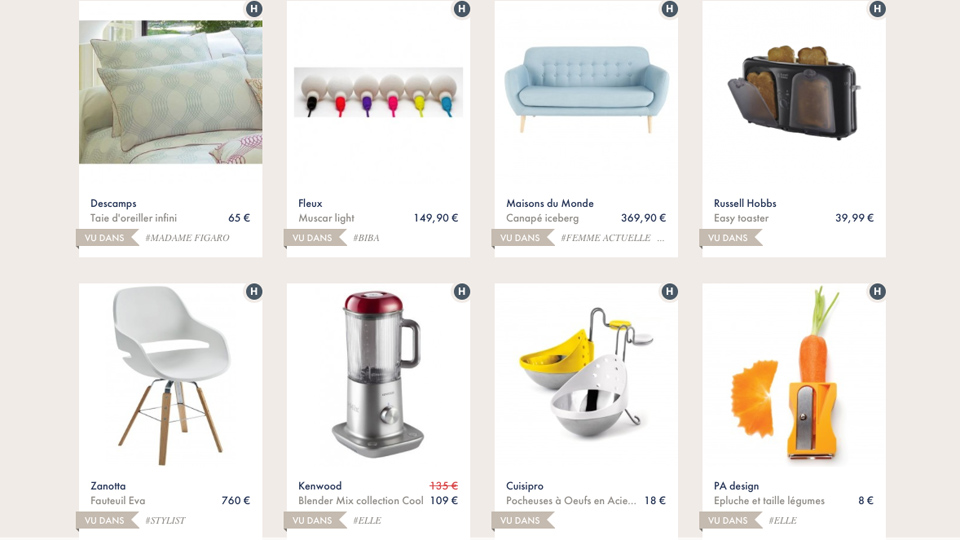This screenshot has width=960, height=540.
Task: Click the H badge on Maisons du Monde card
Action: (669, 9)
